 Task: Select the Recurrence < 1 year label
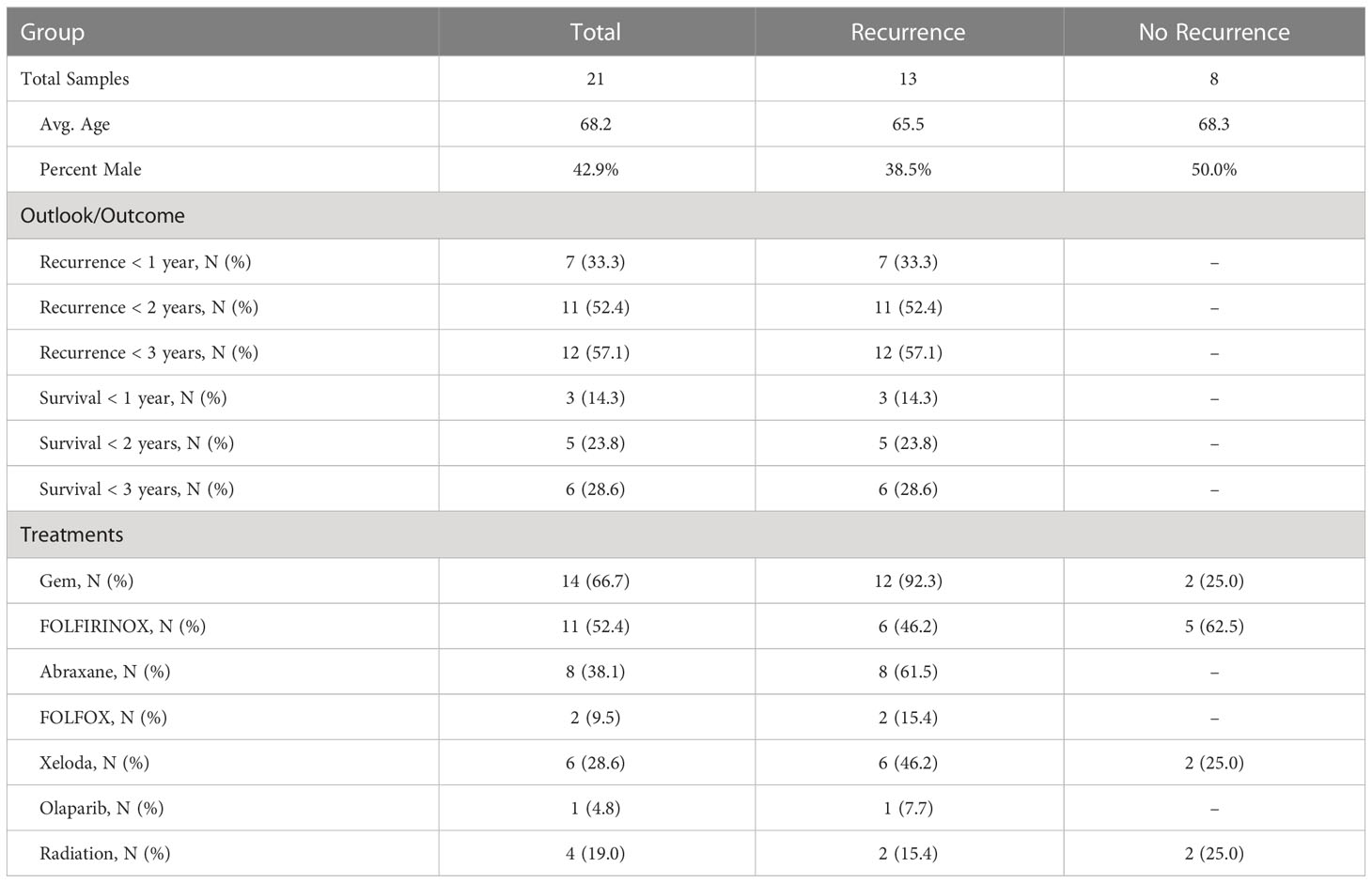tap(146, 262)
